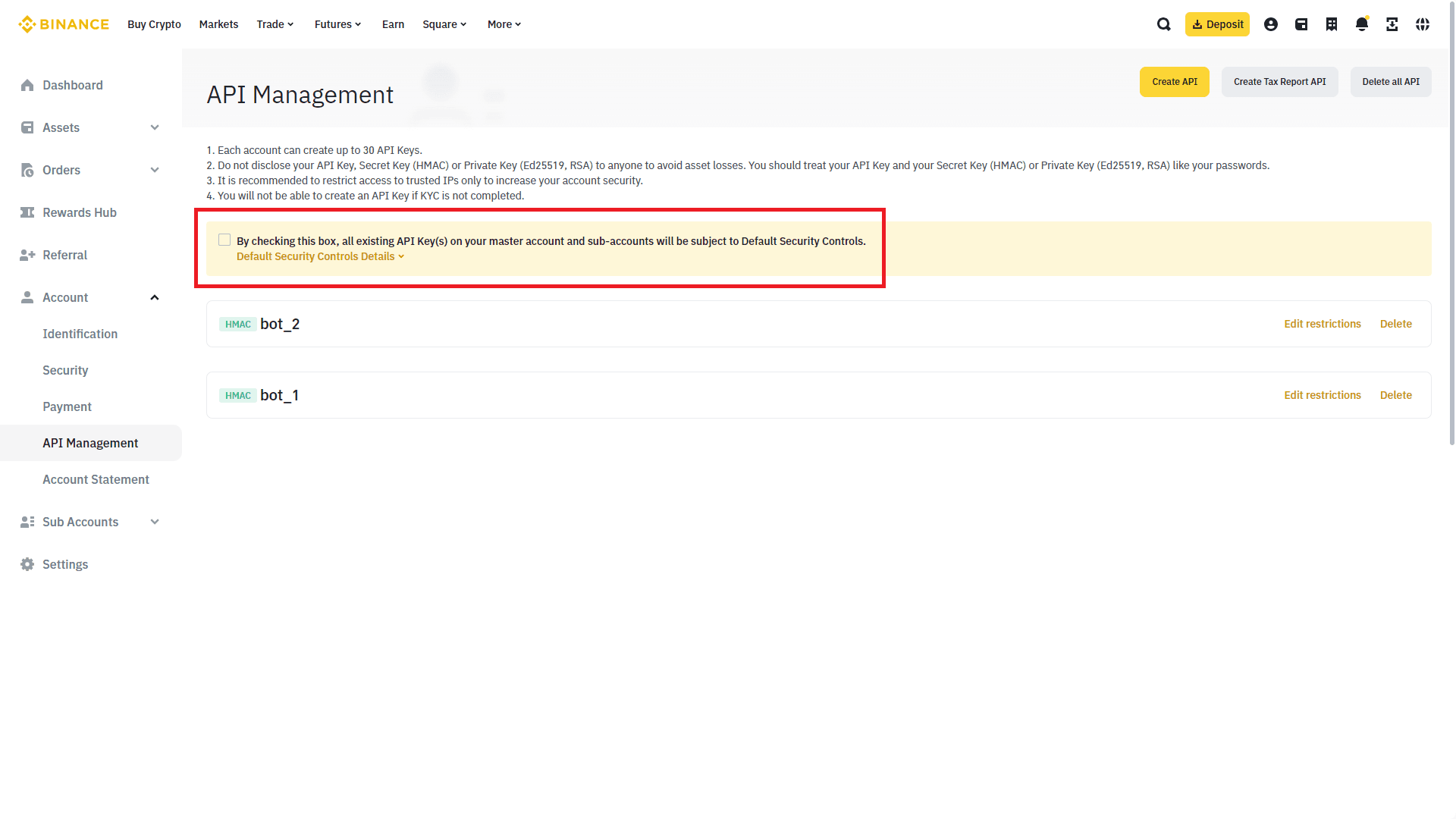Image resolution: width=1456 pixels, height=819 pixels.
Task: Open the search icon in header
Action: [x=1164, y=24]
